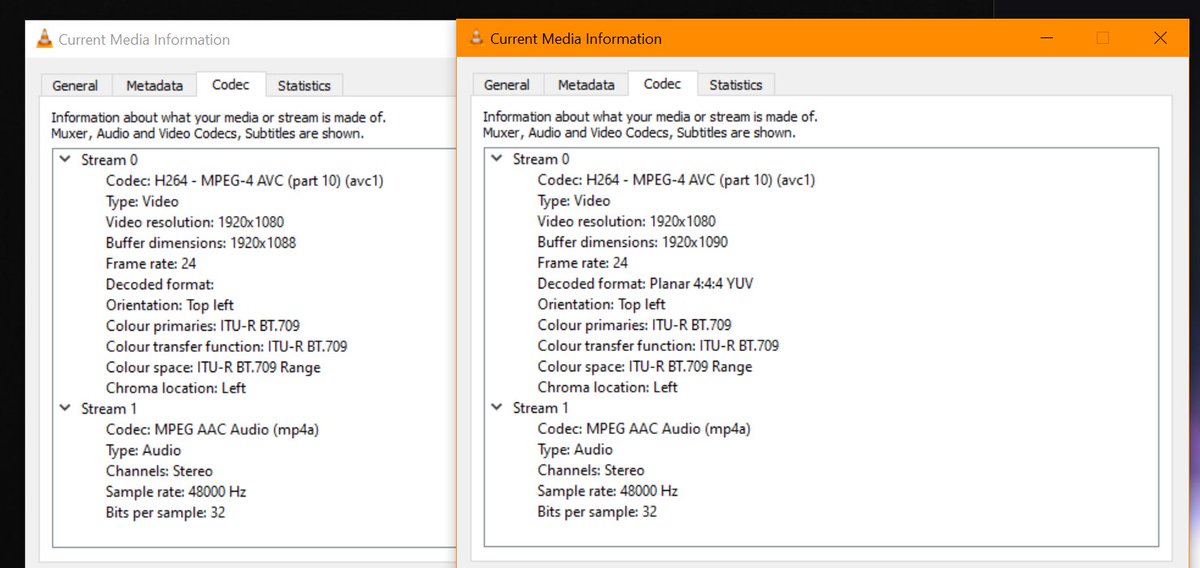This screenshot has width=1200, height=568.
Task: Collapse Stream 0 in left window
Action: tap(65, 159)
